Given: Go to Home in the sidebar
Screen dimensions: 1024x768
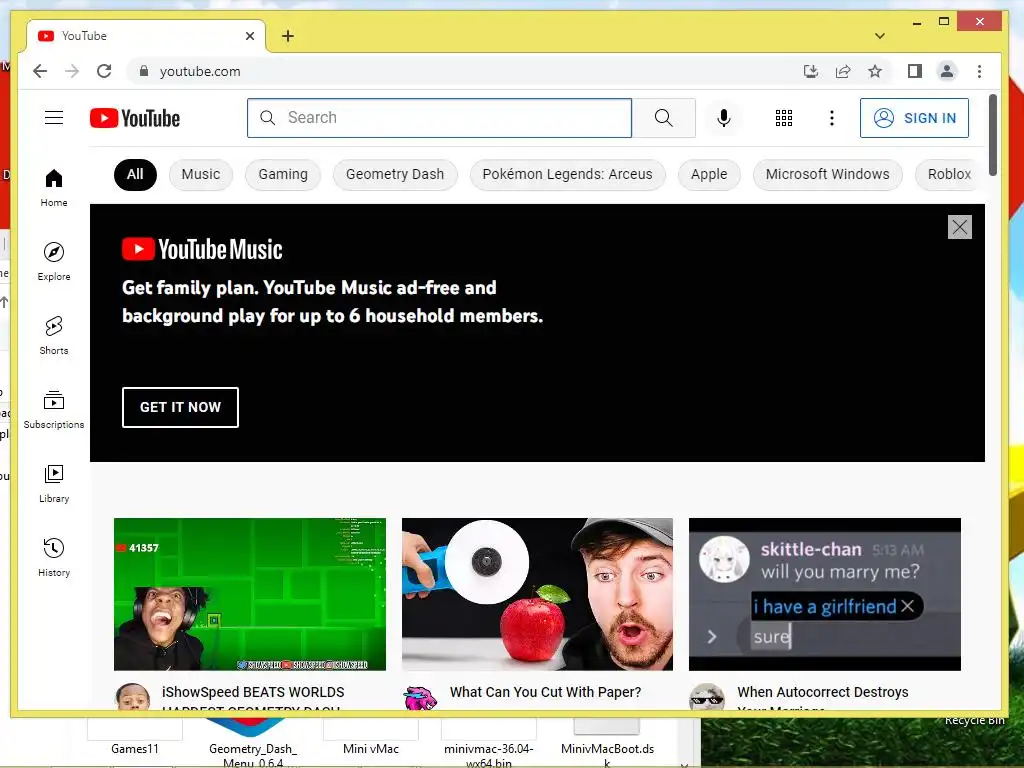Looking at the screenshot, I should point(54,188).
